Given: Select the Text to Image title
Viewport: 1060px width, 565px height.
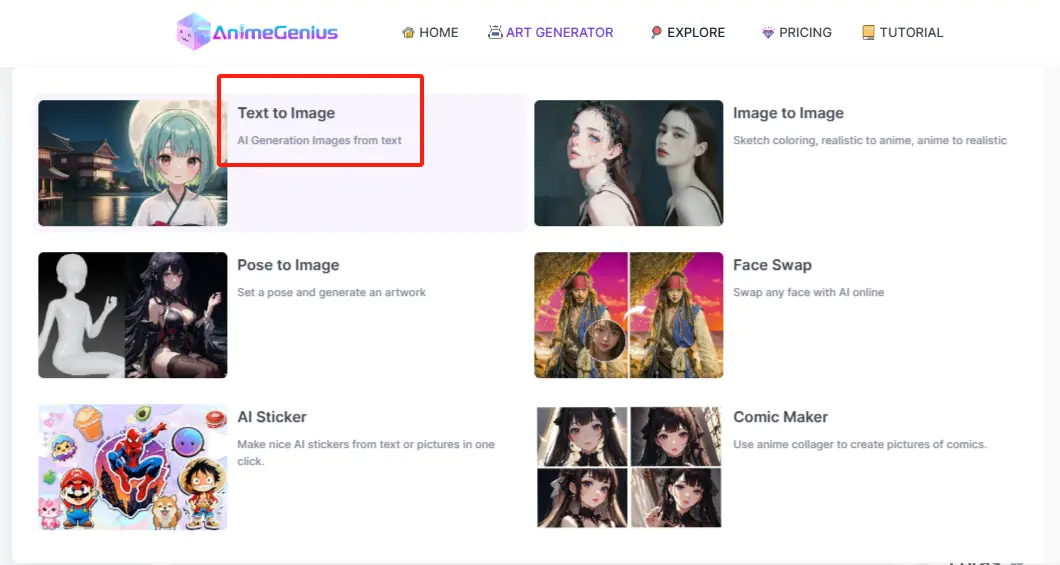Looking at the screenshot, I should coord(286,113).
